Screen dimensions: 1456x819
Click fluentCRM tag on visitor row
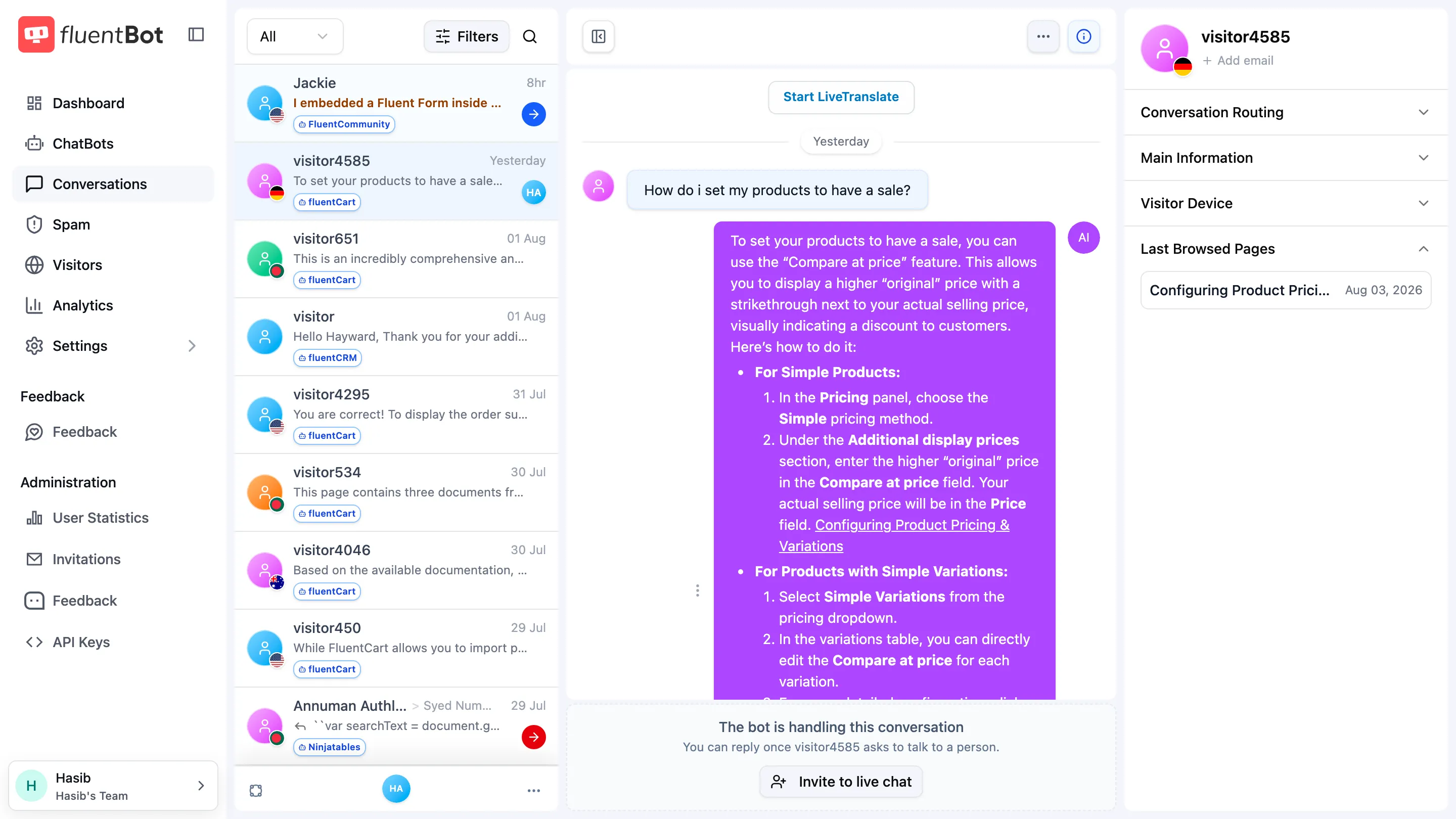[x=327, y=358]
